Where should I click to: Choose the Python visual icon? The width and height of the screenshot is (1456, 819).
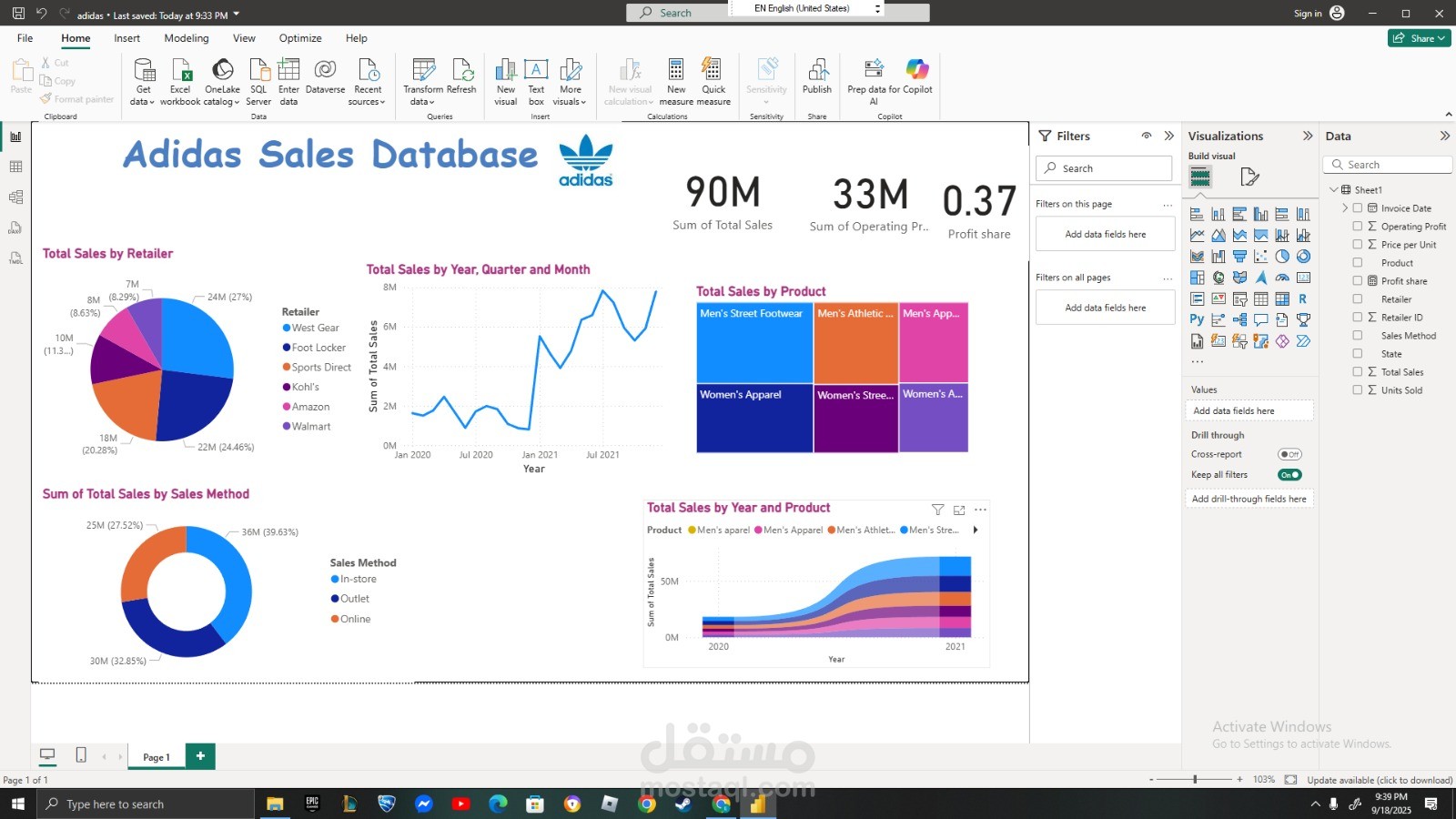1197,319
